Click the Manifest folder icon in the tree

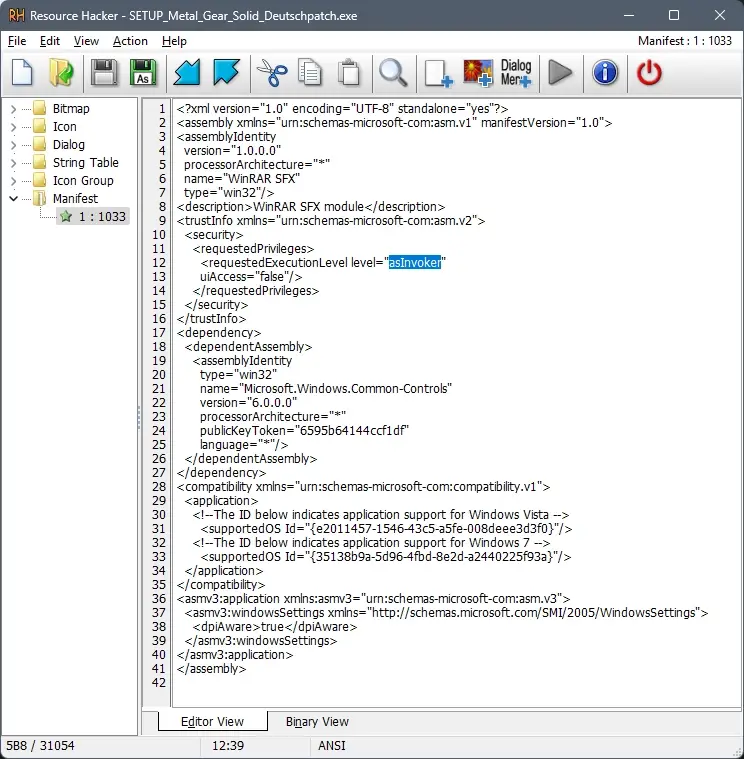click(x=40, y=198)
